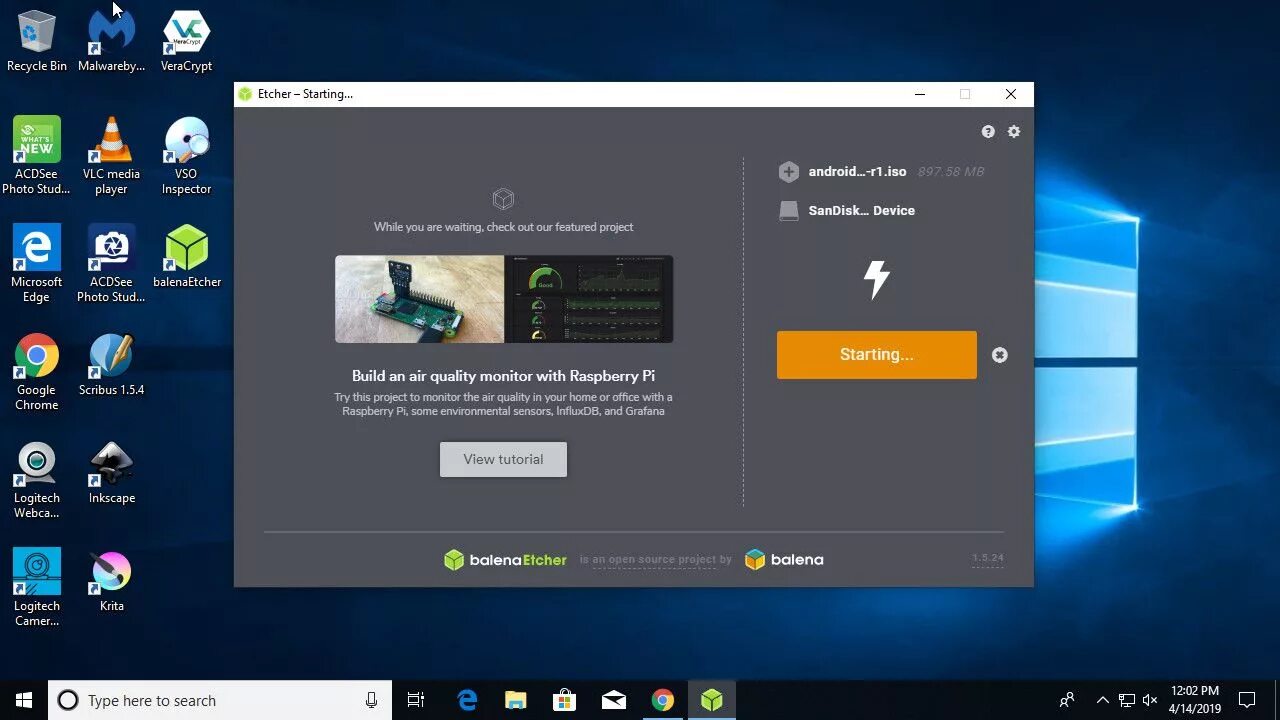The width and height of the screenshot is (1280, 720).
Task: Click the drive icon beside SanDisk Device
Action: [789, 211]
